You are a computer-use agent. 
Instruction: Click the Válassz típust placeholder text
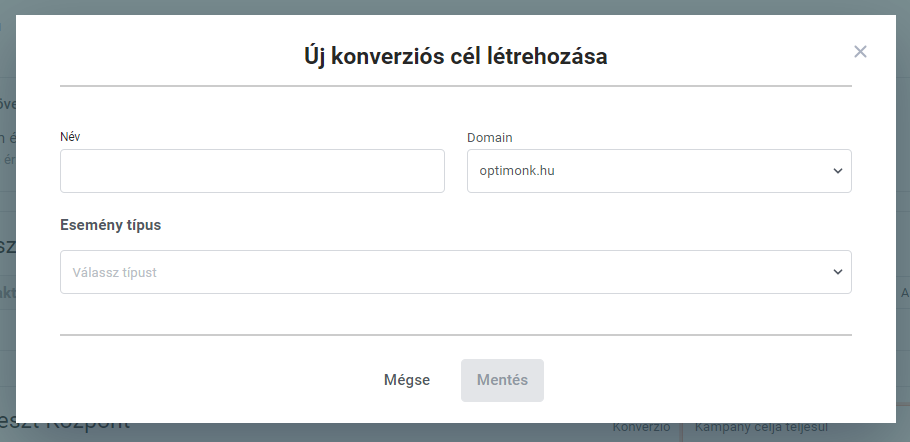(114, 273)
